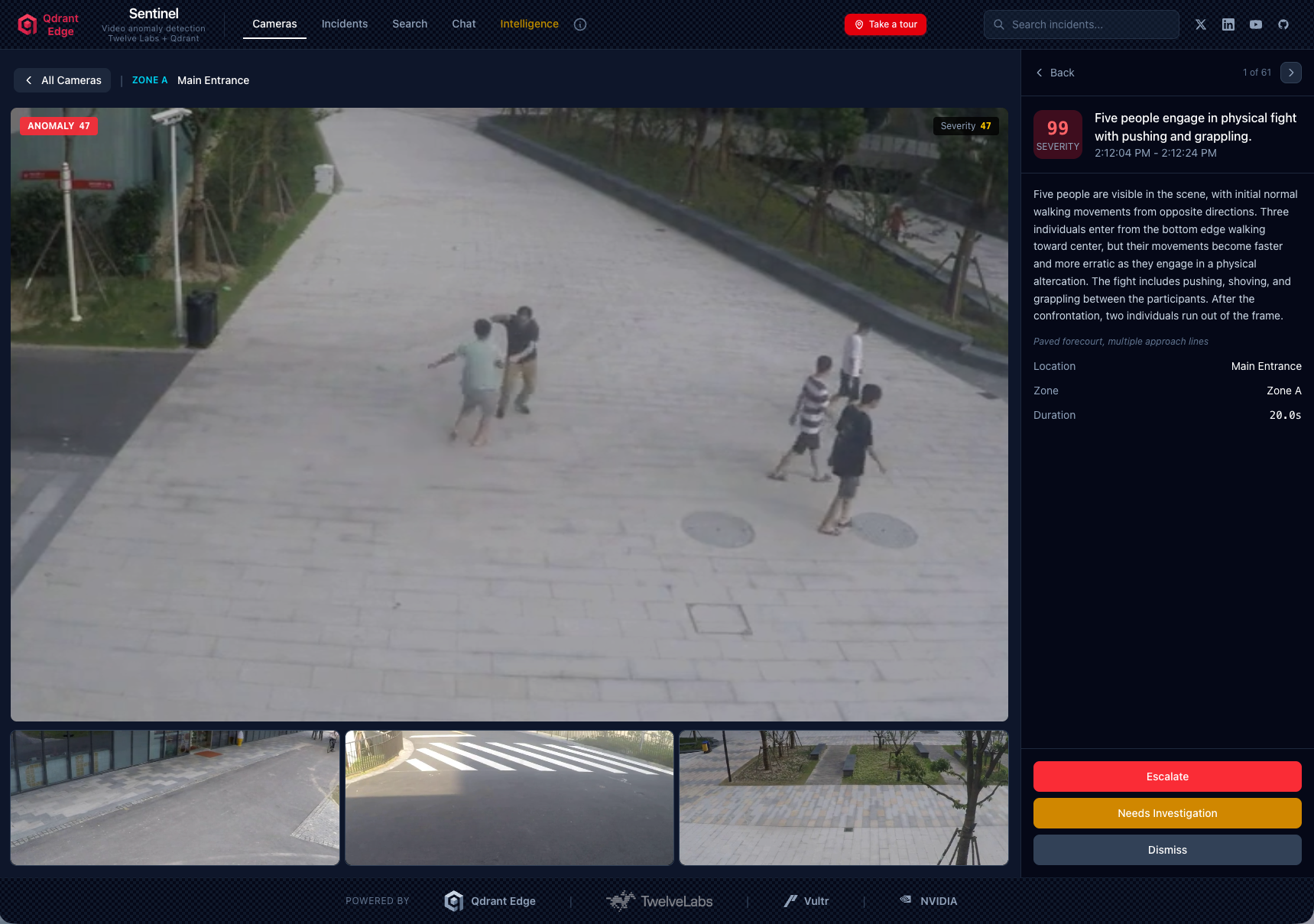The image size is (1314, 924).
Task: Click the Vultr logo in the footer
Action: (x=806, y=900)
